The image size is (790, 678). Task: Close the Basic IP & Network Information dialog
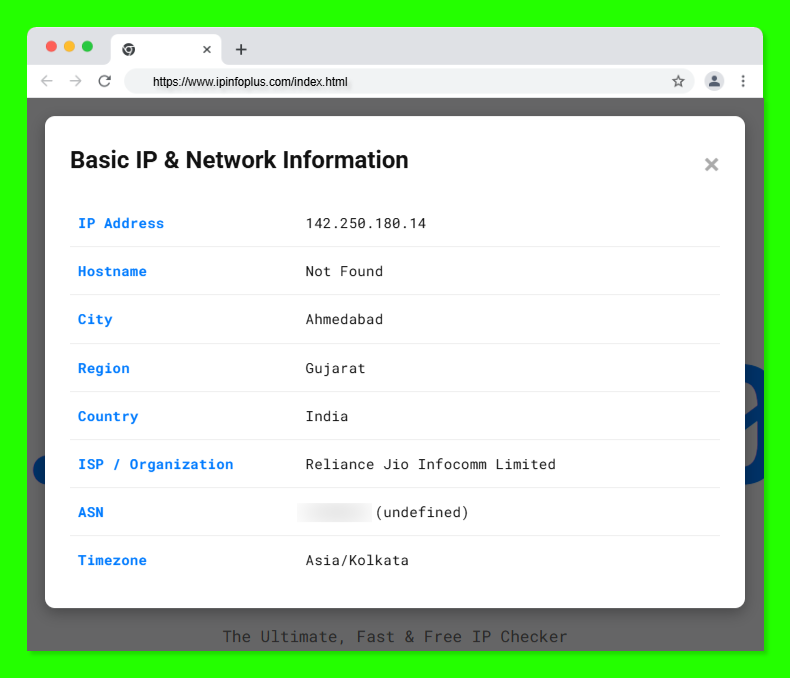click(711, 164)
